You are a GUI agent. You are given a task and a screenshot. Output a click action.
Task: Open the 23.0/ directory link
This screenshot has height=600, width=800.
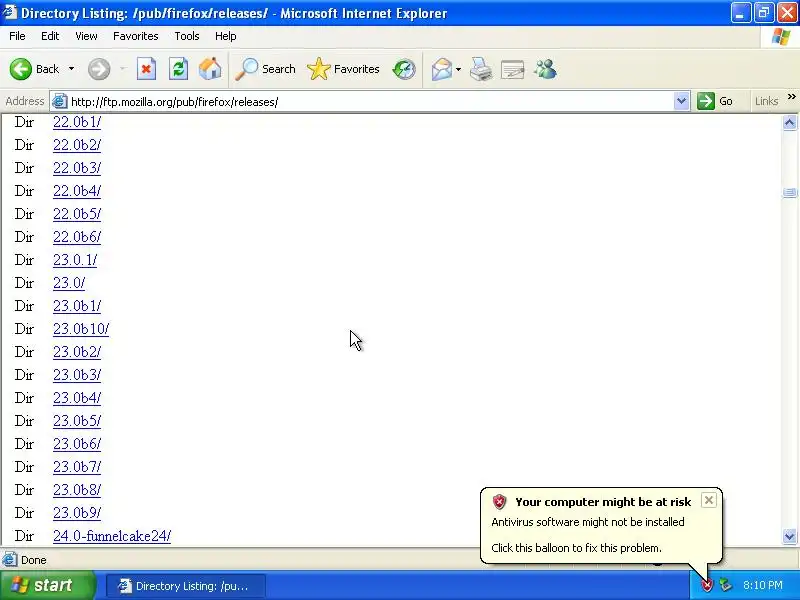[x=69, y=283]
